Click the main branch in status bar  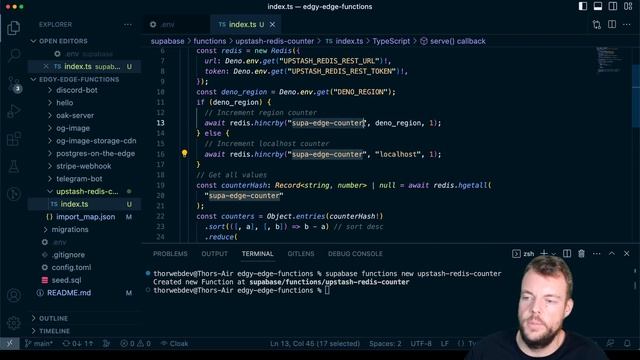39,344
